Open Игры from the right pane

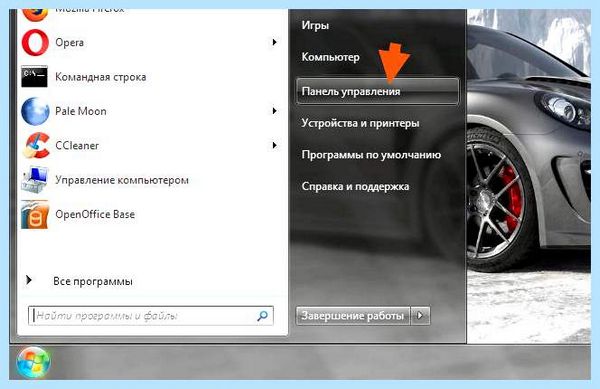tap(315, 25)
